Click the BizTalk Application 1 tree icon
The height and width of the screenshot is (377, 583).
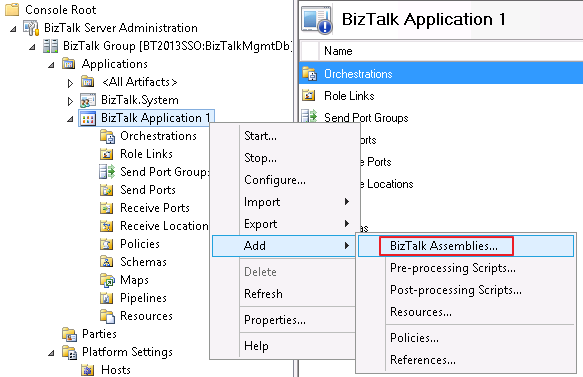[88, 118]
